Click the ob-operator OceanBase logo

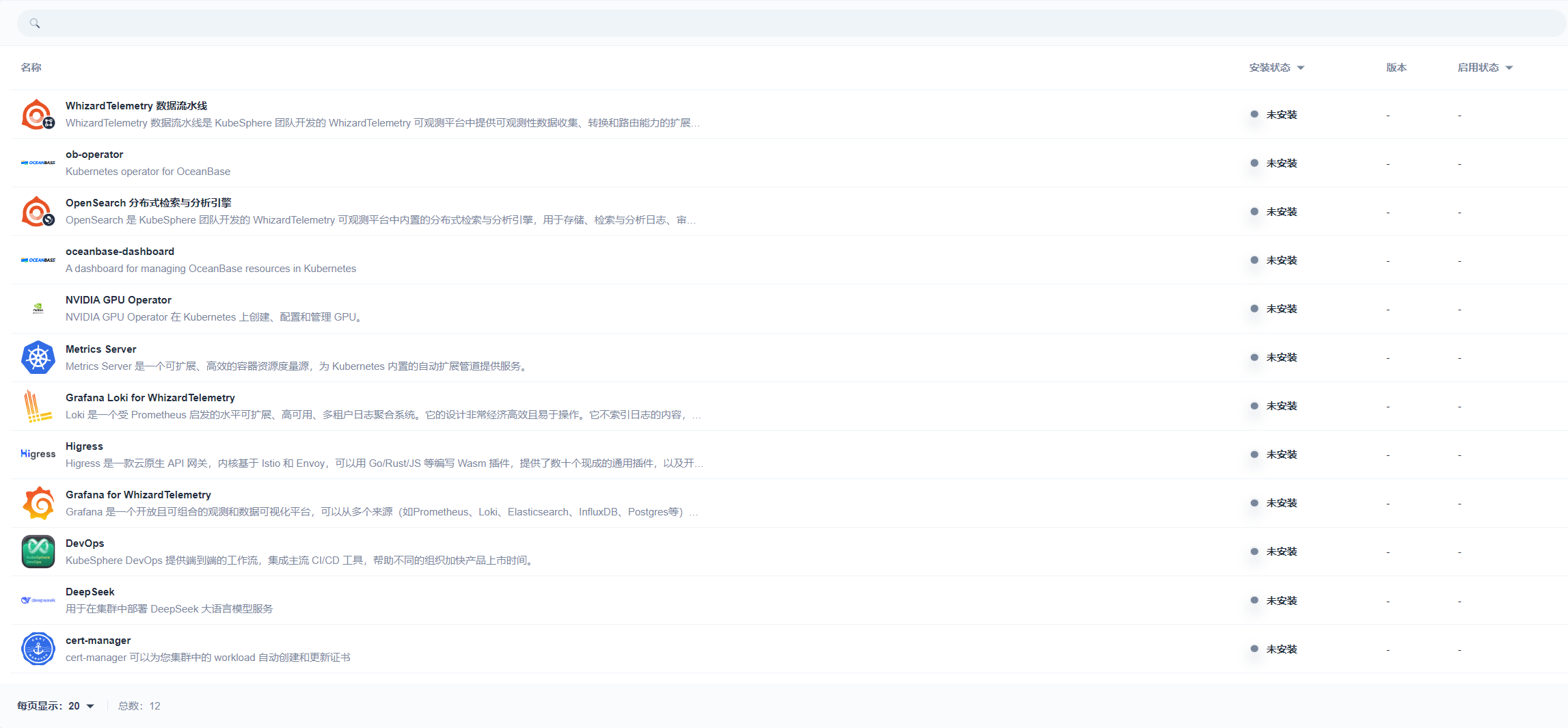coord(38,163)
